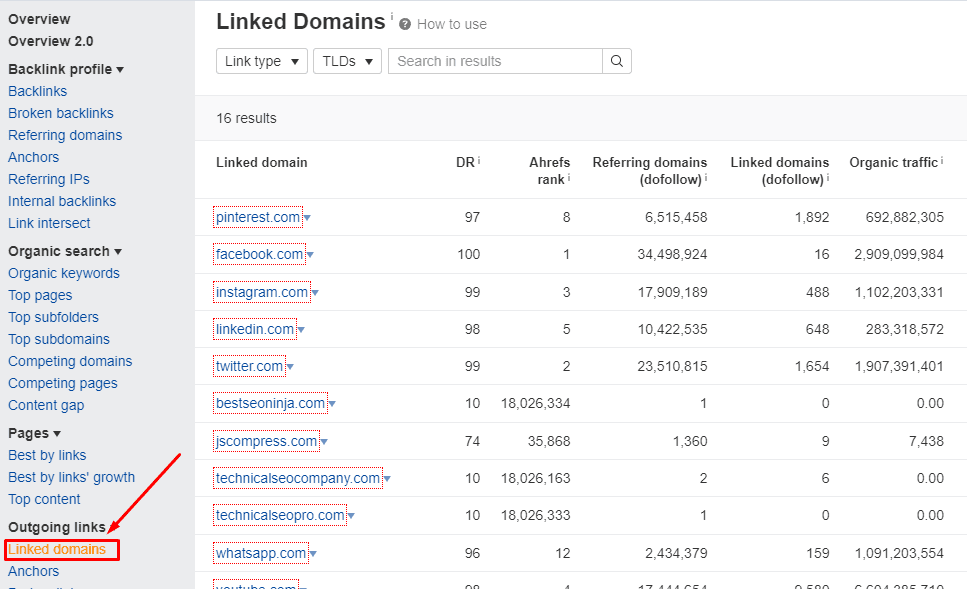The image size is (967, 589).
Task: Open Competing domains report
Action: point(70,361)
